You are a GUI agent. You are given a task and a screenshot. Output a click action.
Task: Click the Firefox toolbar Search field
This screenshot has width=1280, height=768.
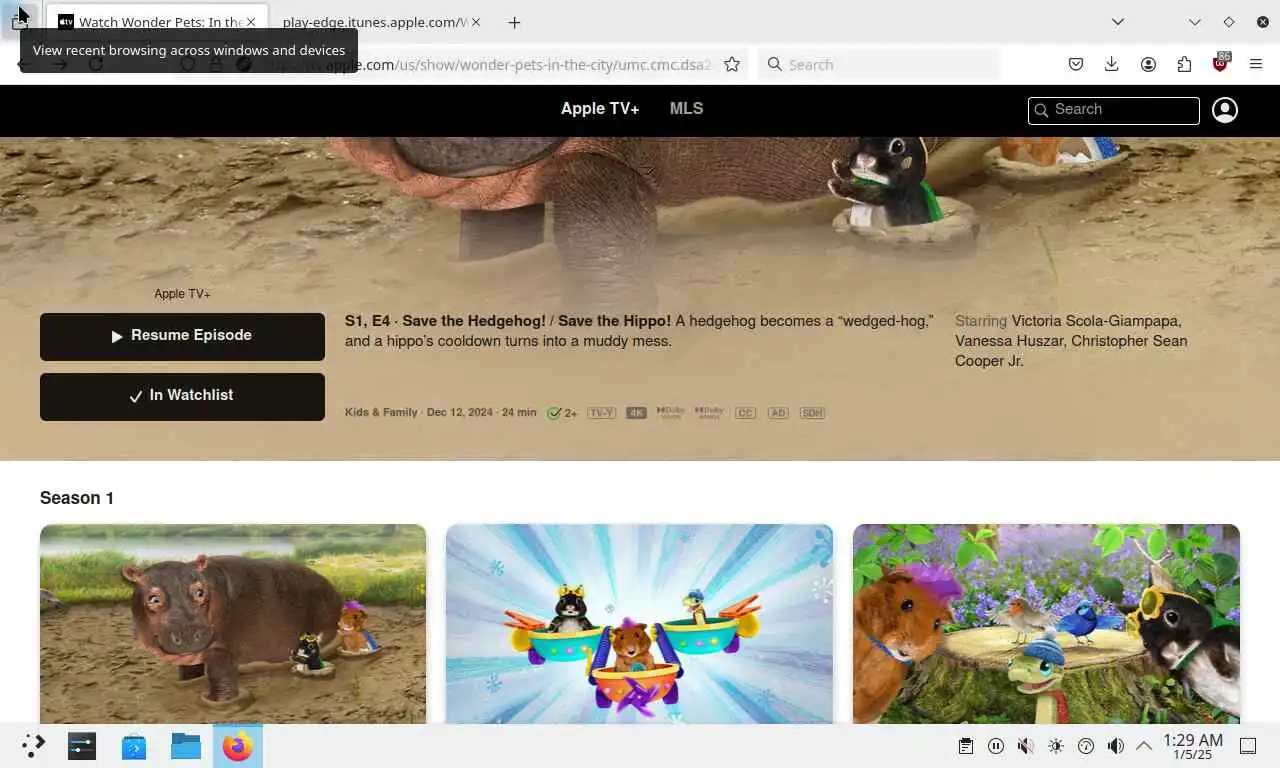[878, 64]
